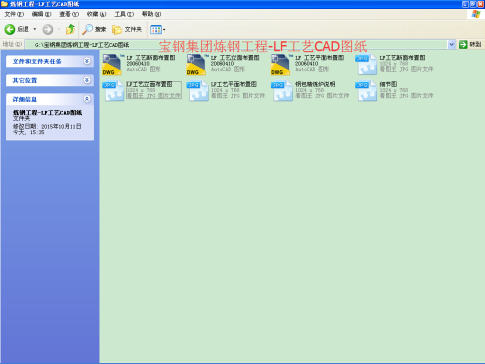
Task: Click the 细节图 file name
Action: 388,84
